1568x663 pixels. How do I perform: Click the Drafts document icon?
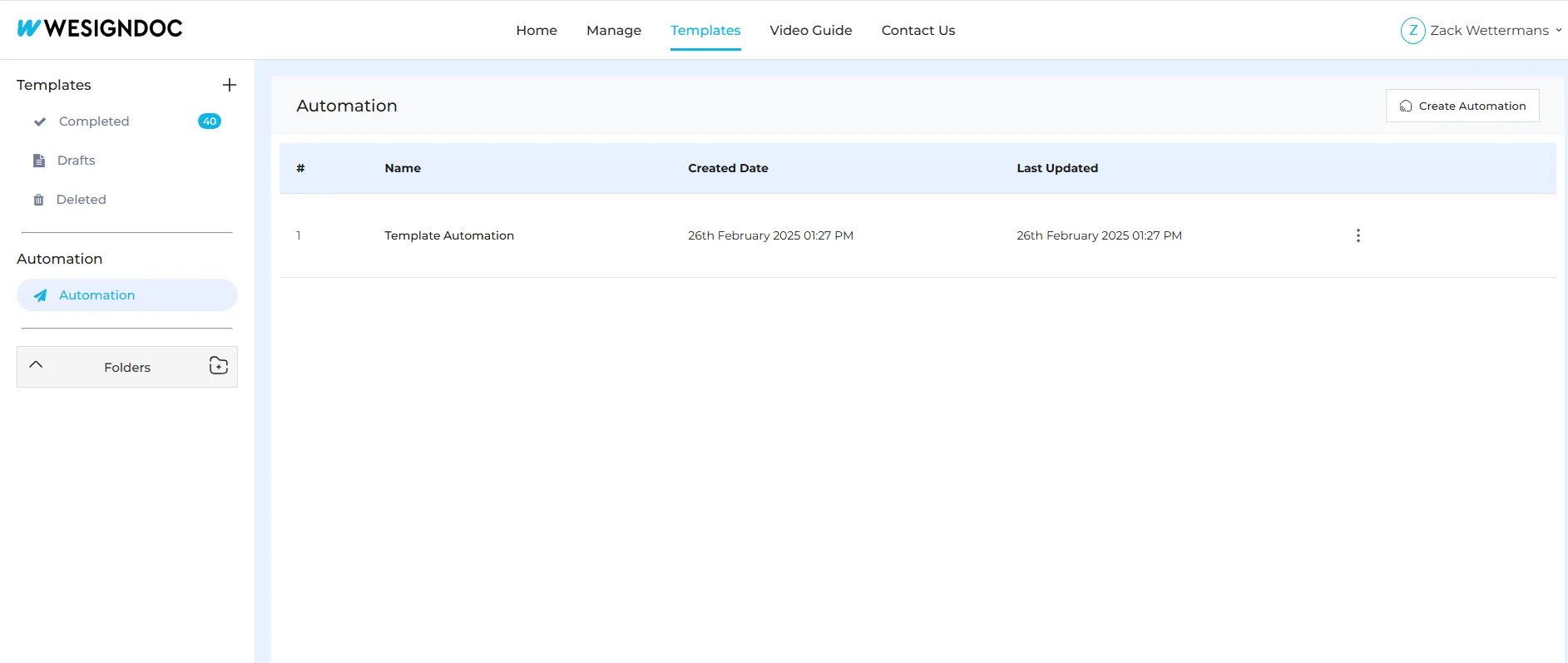(38, 161)
